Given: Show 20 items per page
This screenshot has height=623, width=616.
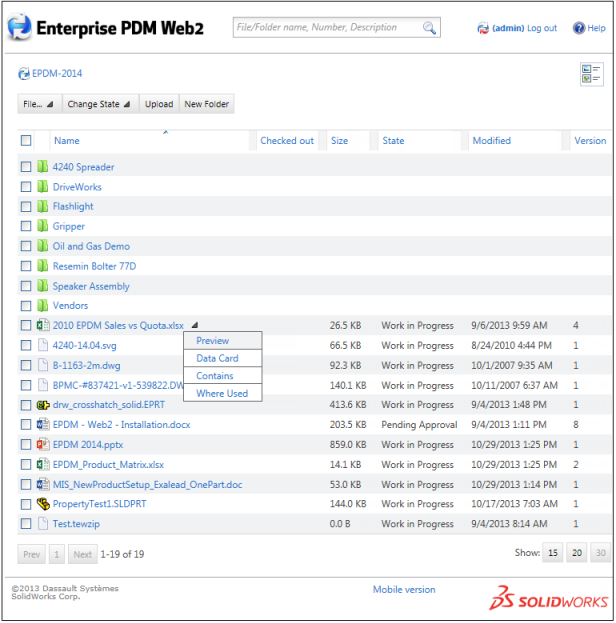Looking at the screenshot, I should coord(577,553).
